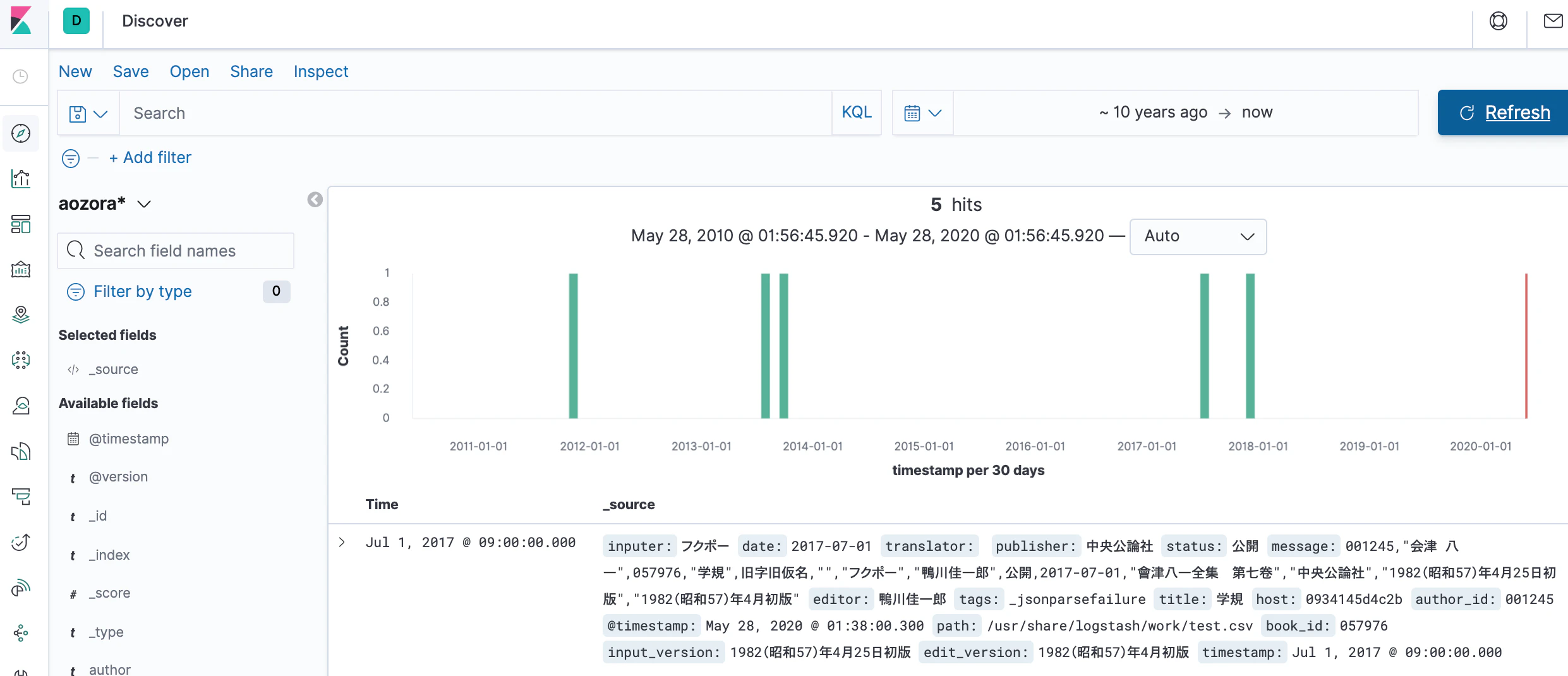Toggle Filter by type options

click(142, 291)
